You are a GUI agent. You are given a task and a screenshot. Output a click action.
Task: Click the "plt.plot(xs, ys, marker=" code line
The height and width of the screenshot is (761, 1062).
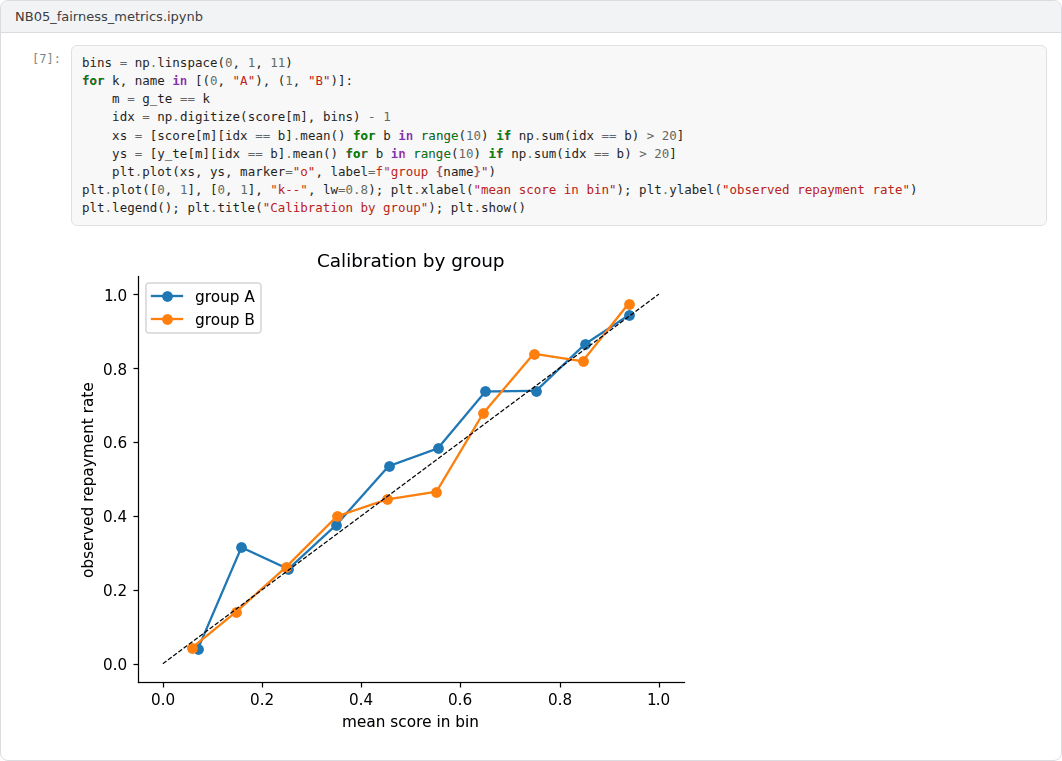click(303, 172)
